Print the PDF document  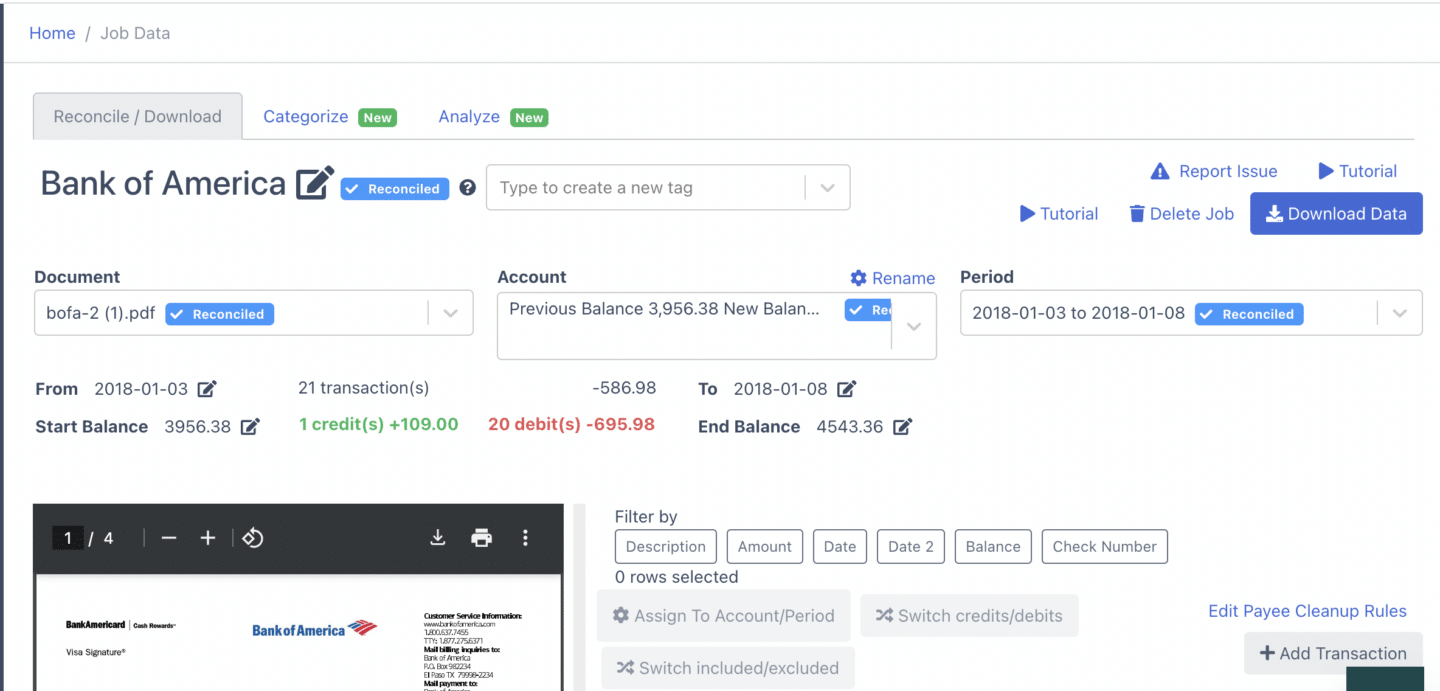482,538
